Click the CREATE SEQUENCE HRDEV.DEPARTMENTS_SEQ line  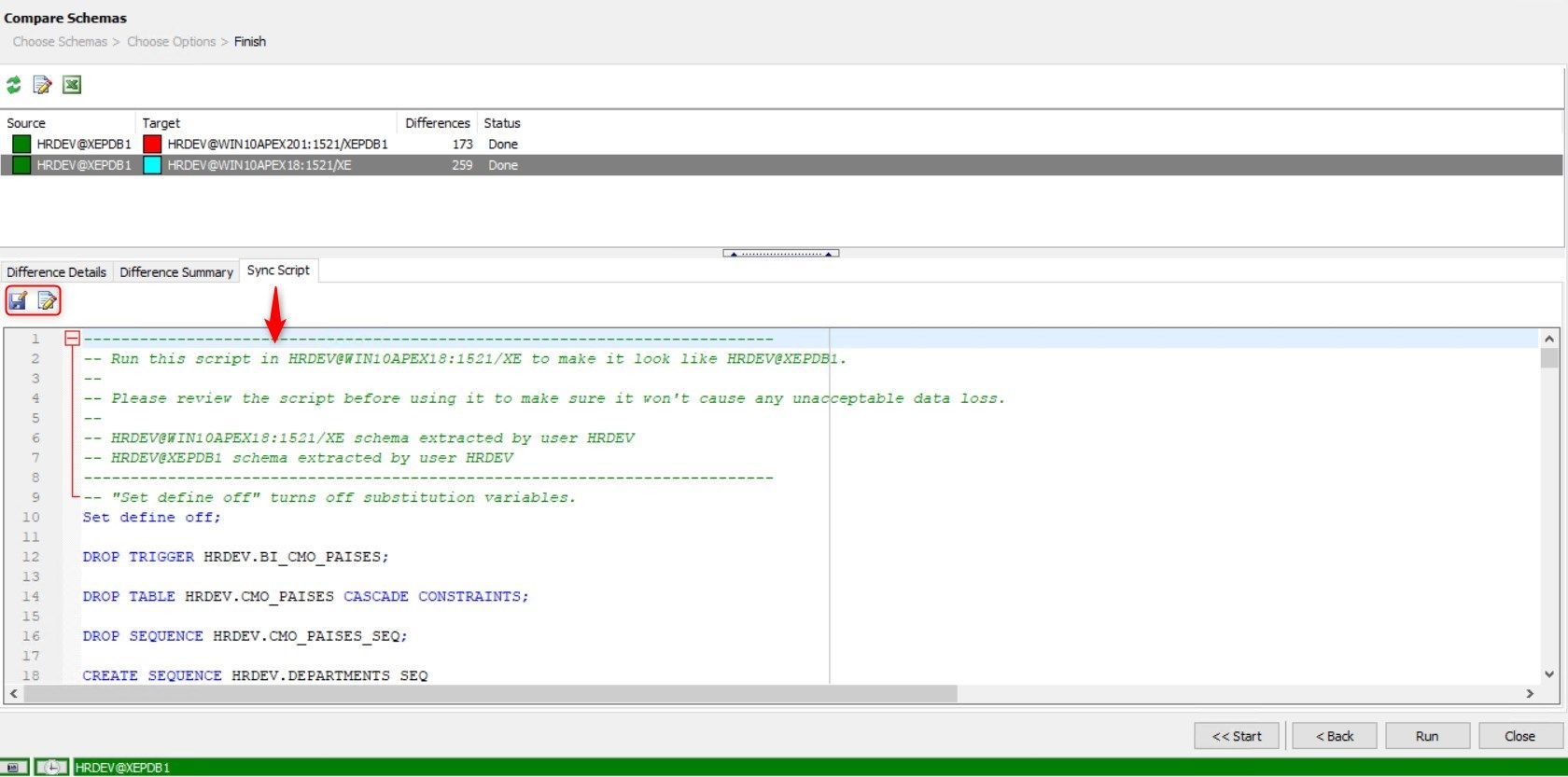point(255,675)
